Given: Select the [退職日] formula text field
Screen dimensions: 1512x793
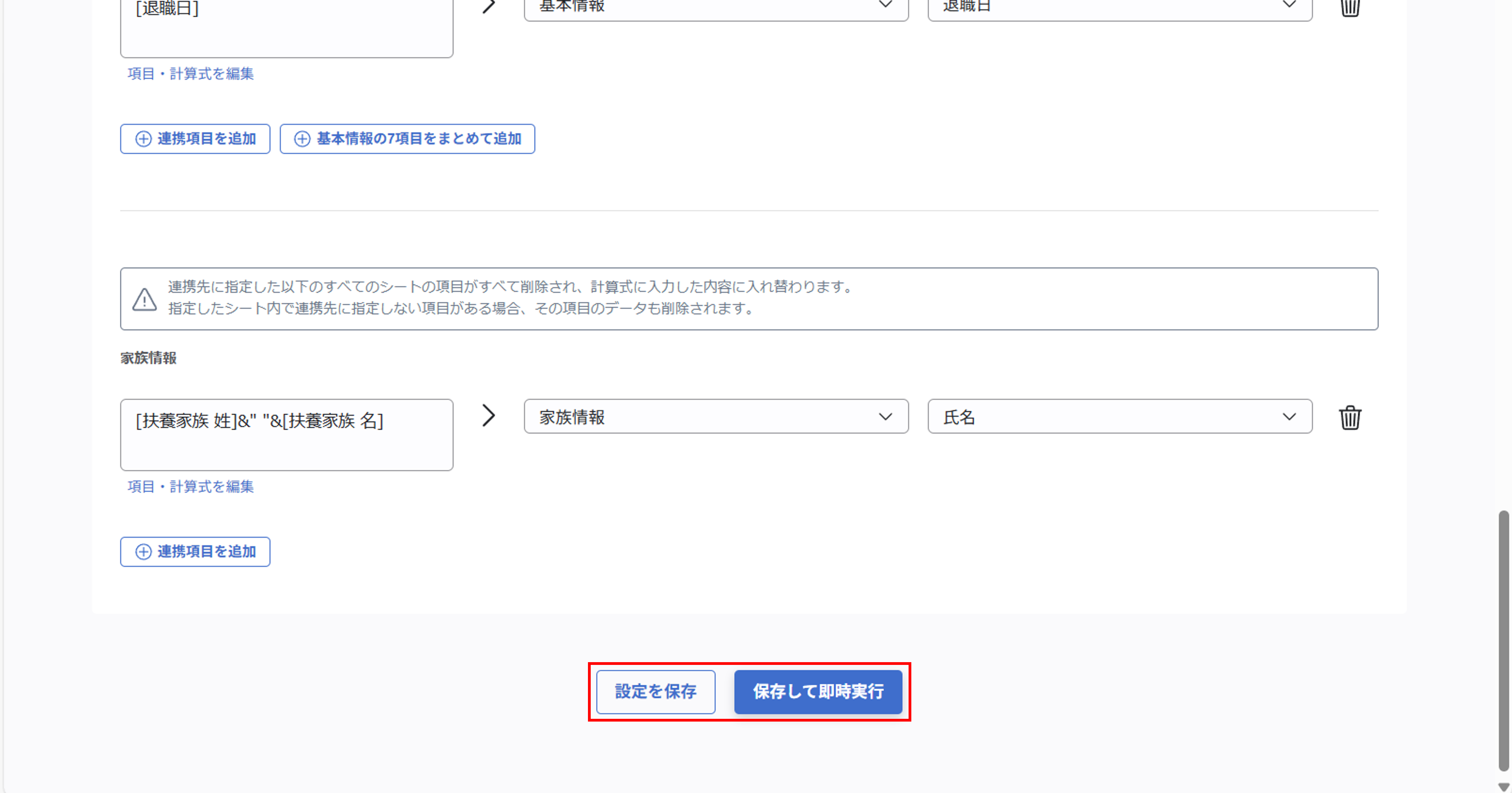Looking at the screenshot, I should 287,26.
